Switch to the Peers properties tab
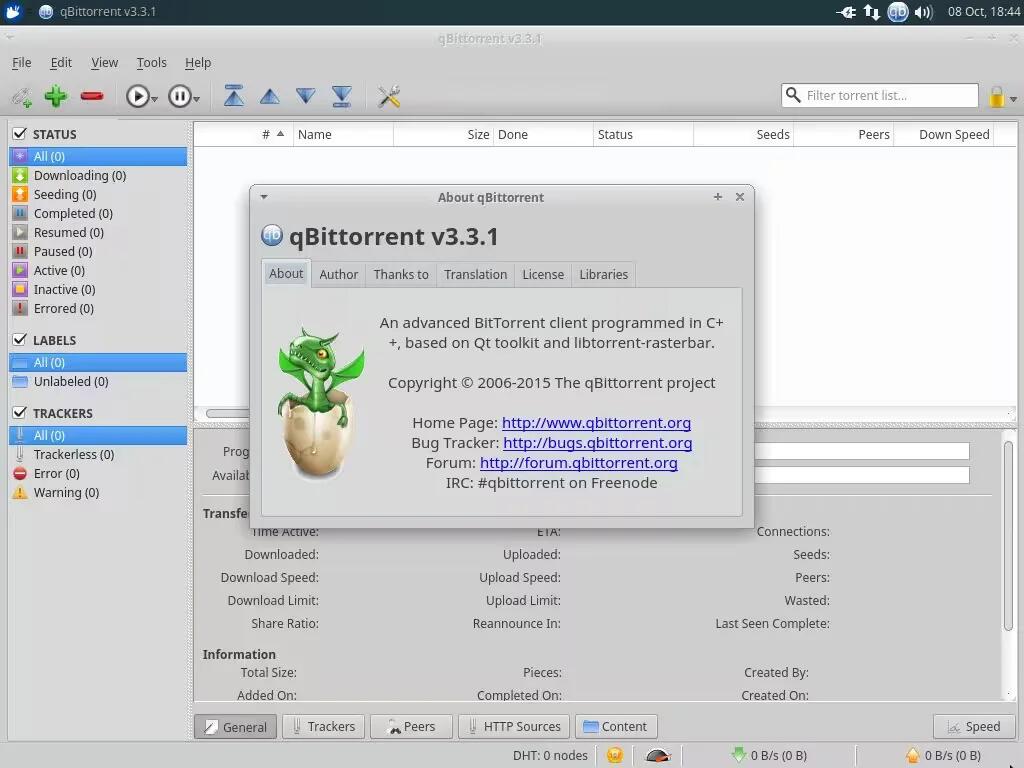This screenshot has height=768, width=1024. (x=411, y=726)
